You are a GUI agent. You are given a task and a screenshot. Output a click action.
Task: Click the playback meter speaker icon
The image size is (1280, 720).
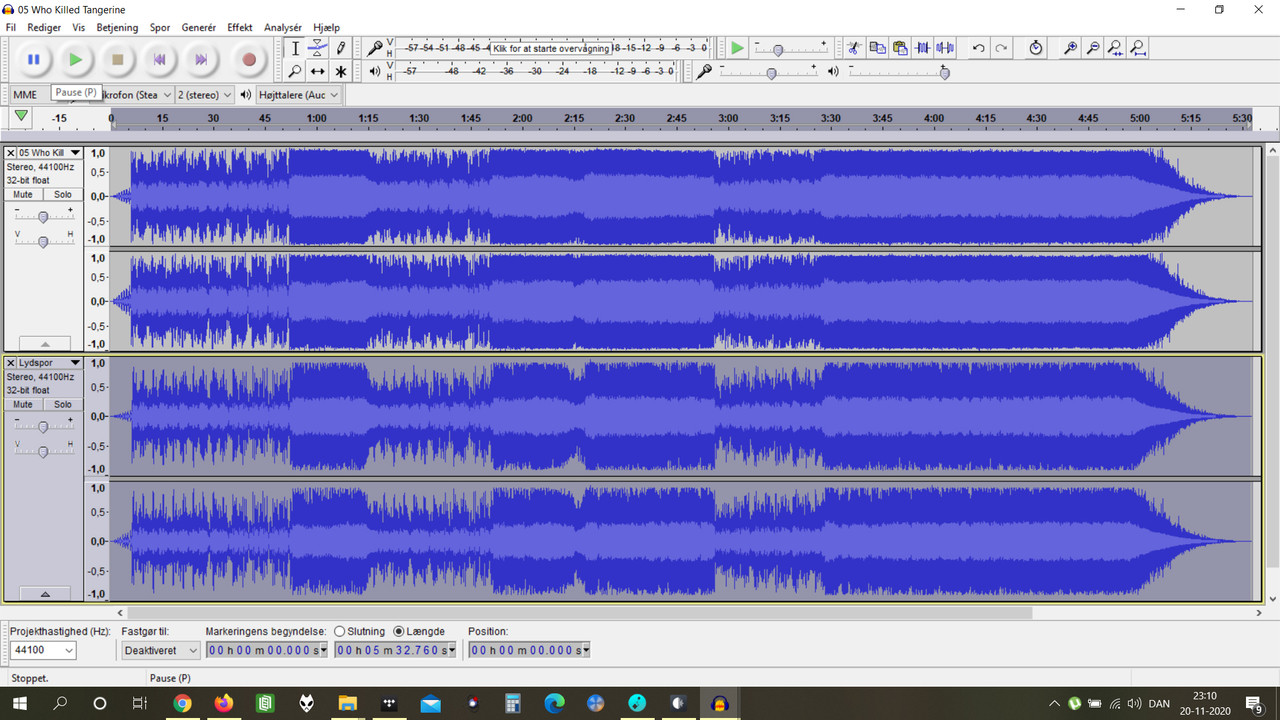pyautogui.click(x=375, y=71)
